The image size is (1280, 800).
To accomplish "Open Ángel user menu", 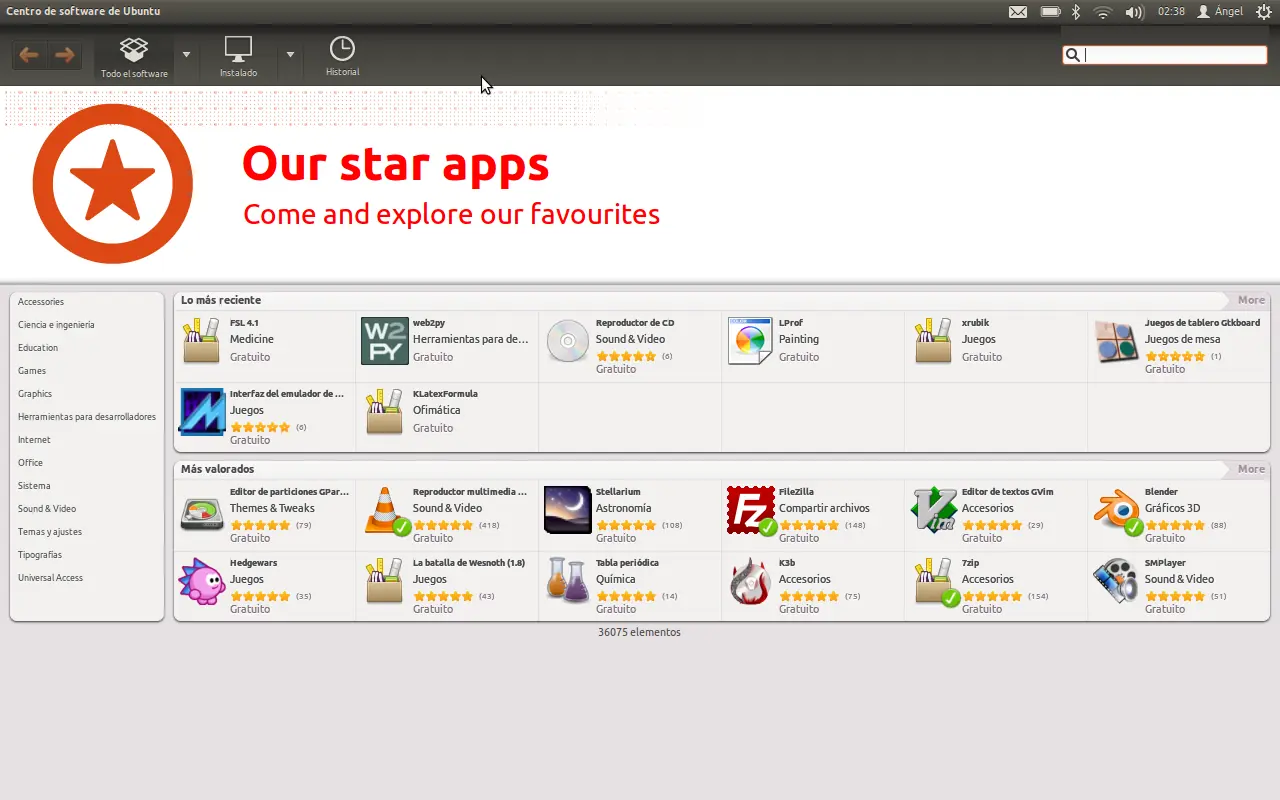I will (1220, 12).
